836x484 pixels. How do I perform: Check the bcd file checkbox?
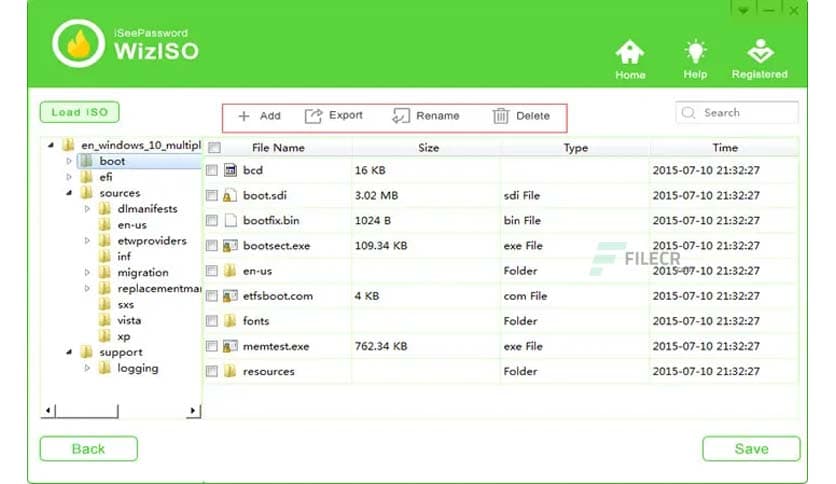point(212,170)
